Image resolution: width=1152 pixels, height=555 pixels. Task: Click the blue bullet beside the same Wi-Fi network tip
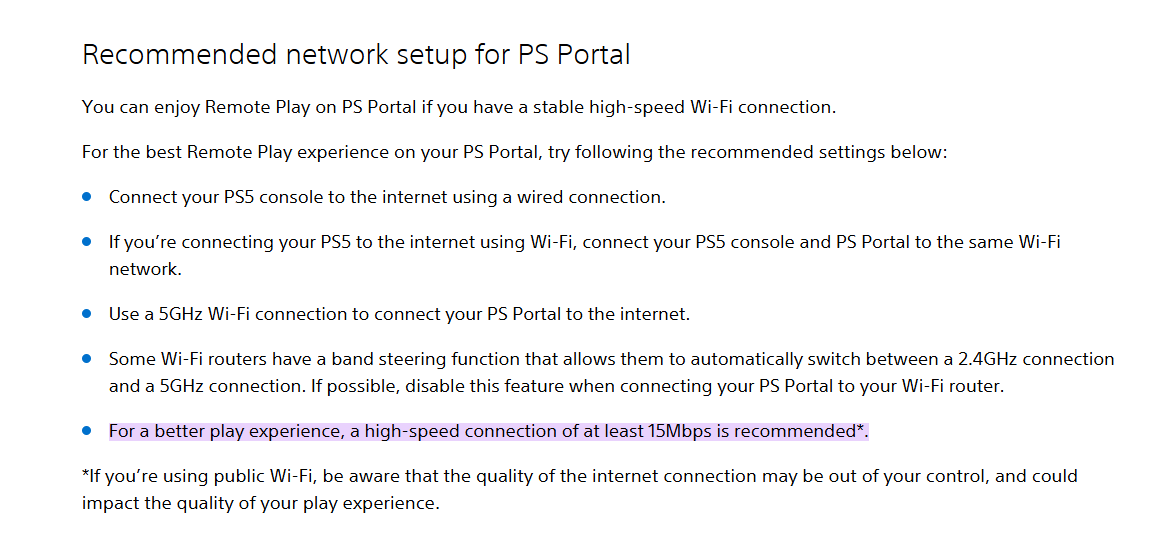pos(87,241)
